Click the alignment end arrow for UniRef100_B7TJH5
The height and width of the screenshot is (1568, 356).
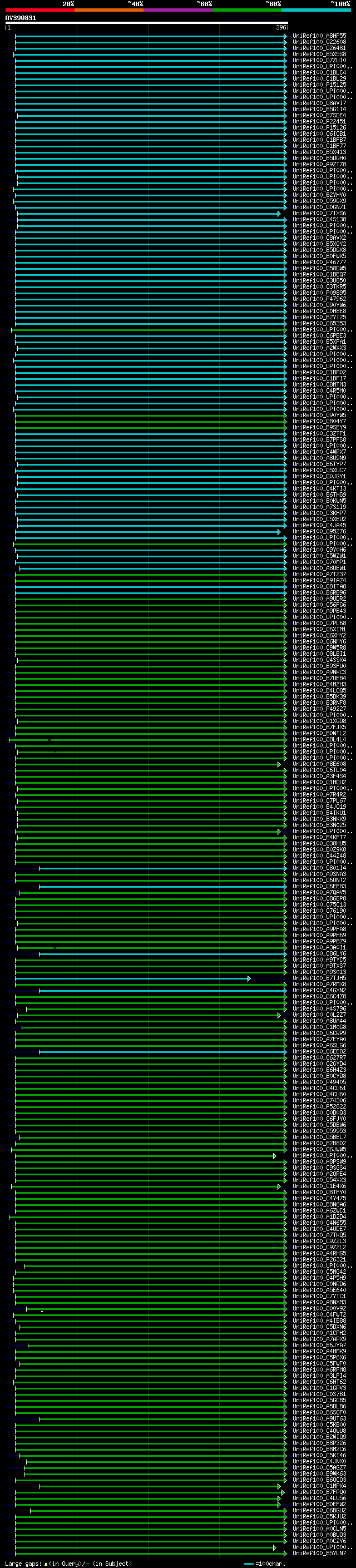pos(249,979)
